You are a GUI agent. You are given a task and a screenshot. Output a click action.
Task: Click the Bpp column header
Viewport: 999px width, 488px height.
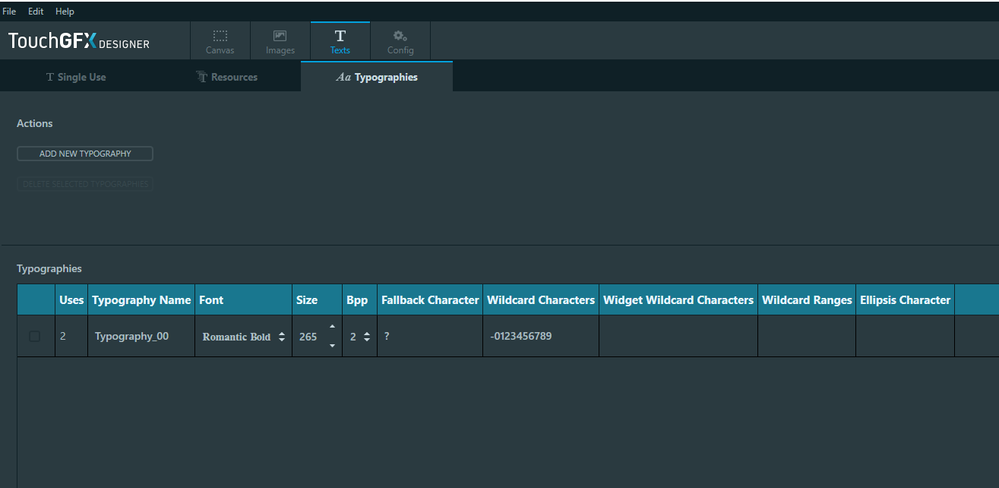tap(360, 299)
